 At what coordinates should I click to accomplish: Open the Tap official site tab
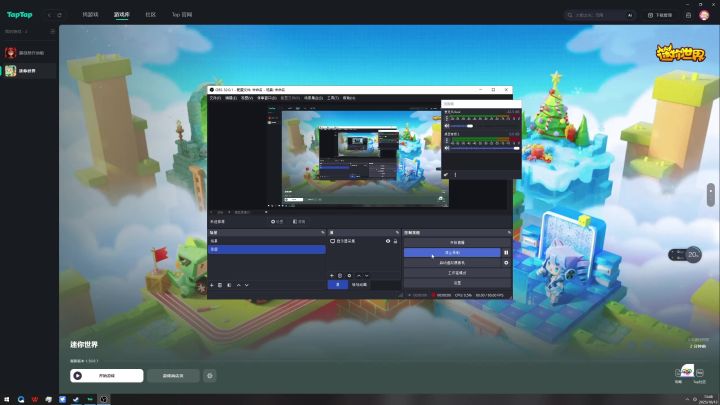pos(182,15)
